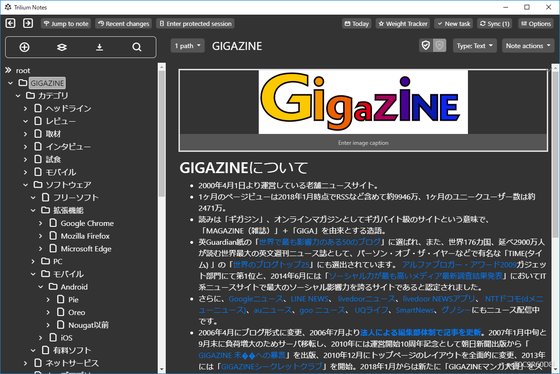560x374 pixels.
Task: Click the GIGAZINEについて heading
Action: (244, 168)
